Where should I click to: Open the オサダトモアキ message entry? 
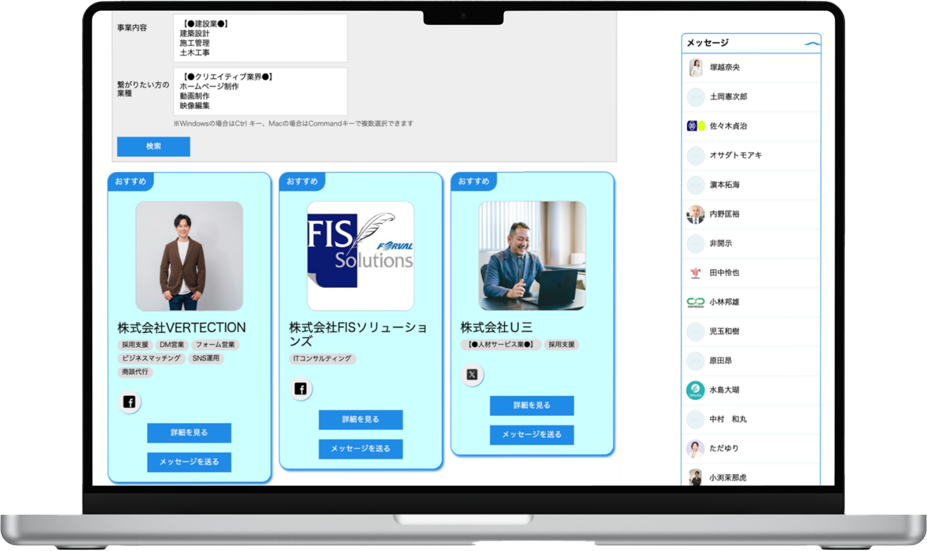[x=736, y=156]
